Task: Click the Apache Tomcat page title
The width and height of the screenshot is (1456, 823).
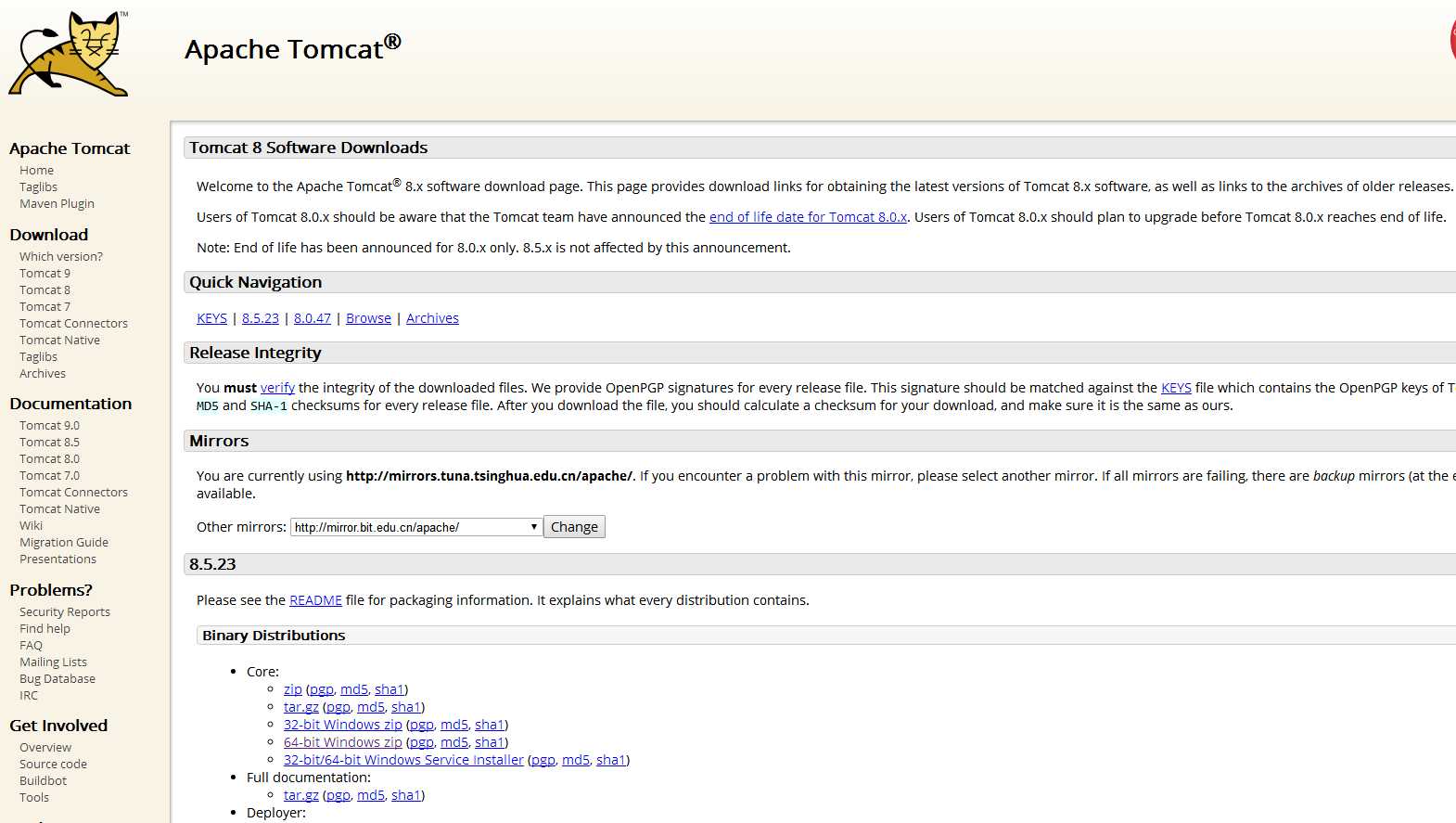Action: (293, 48)
